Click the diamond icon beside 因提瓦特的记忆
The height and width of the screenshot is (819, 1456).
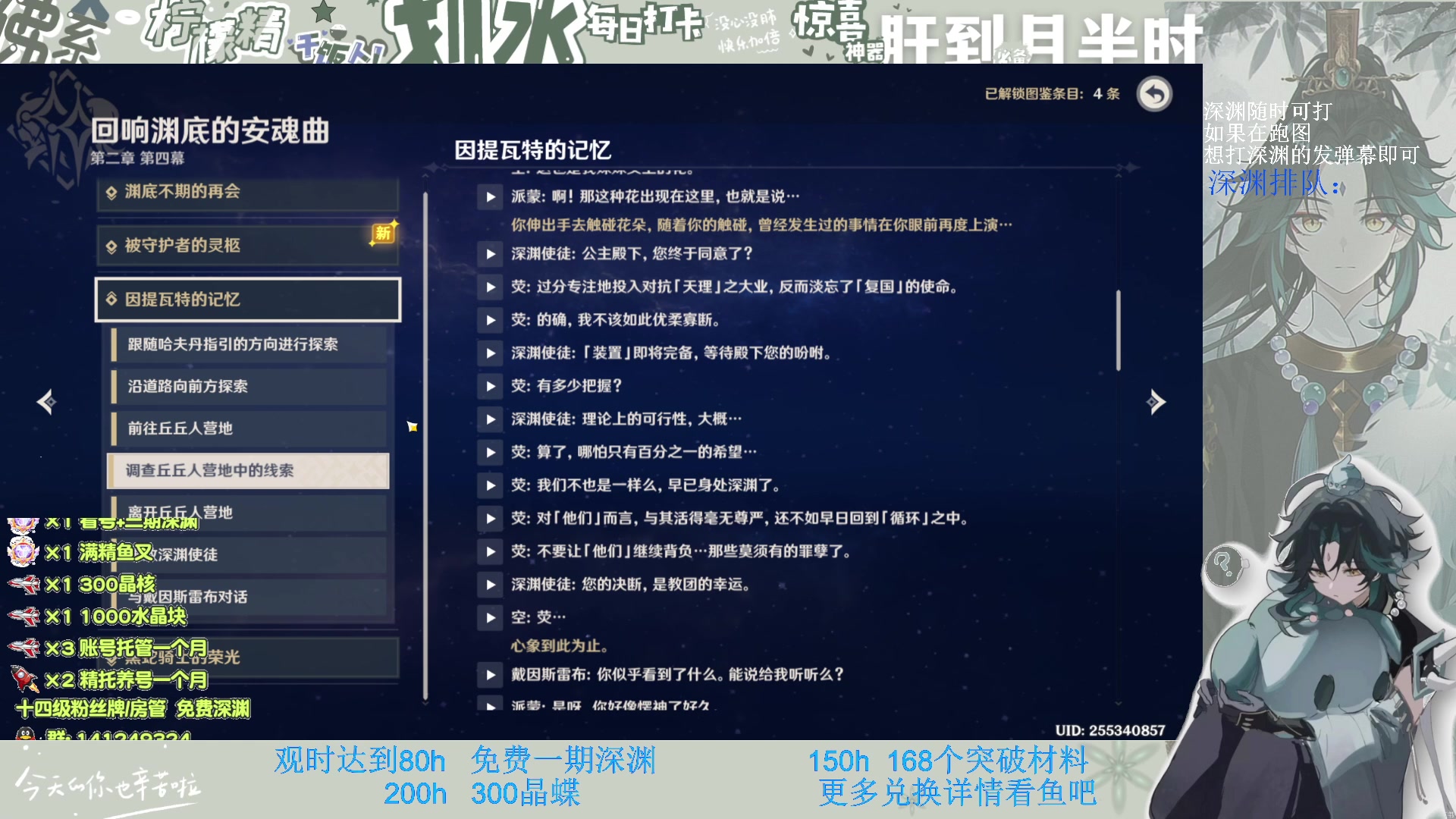pos(111,300)
